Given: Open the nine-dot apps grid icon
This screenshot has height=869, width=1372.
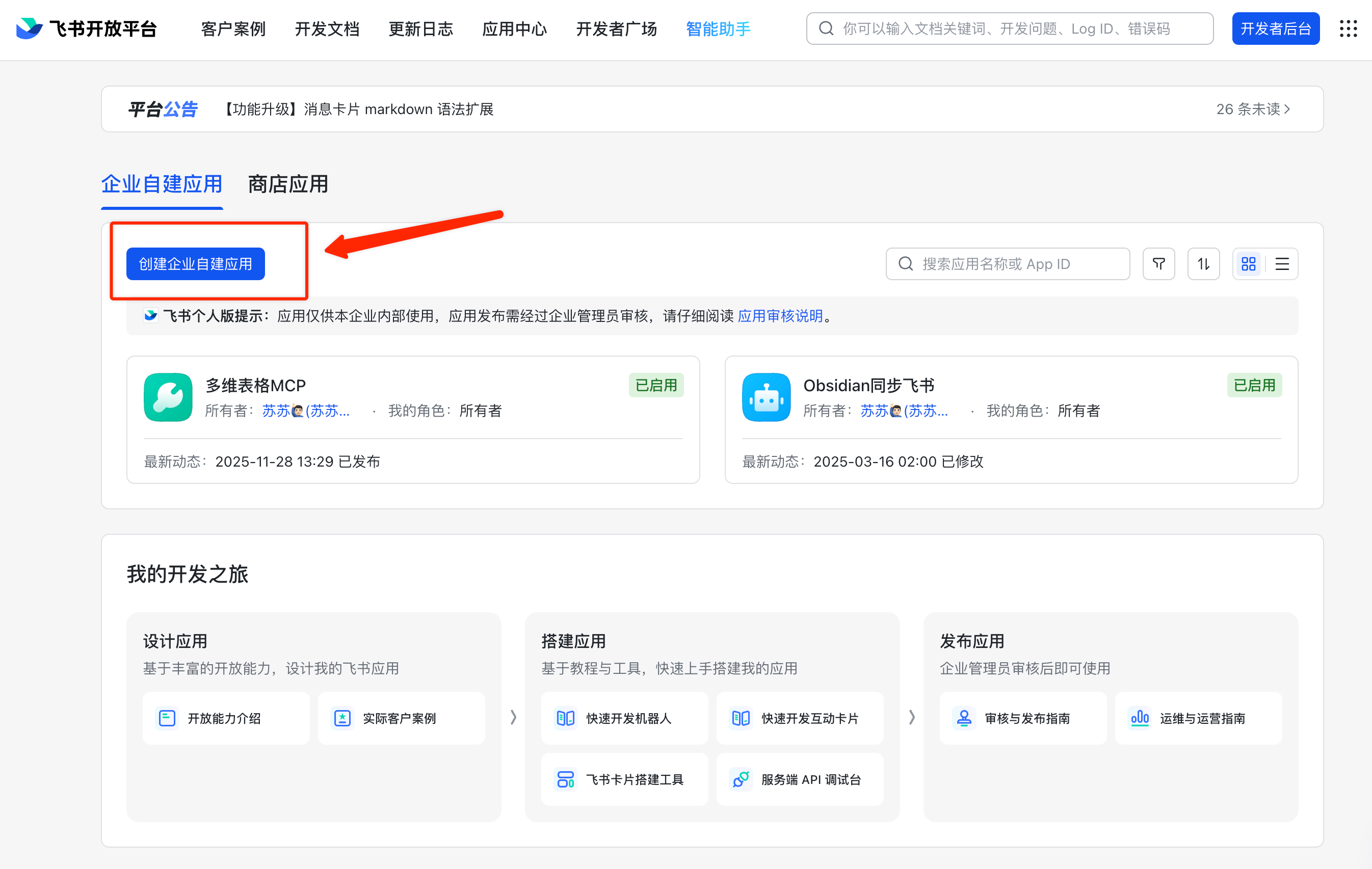Looking at the screenshot, I should 1348,29.
